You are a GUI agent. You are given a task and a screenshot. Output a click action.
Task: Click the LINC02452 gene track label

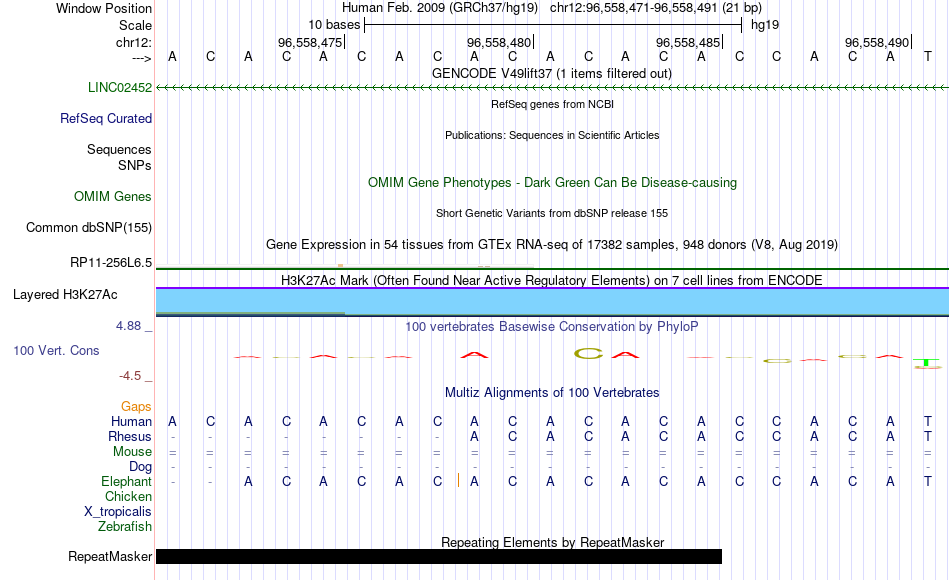click(120, 87)
